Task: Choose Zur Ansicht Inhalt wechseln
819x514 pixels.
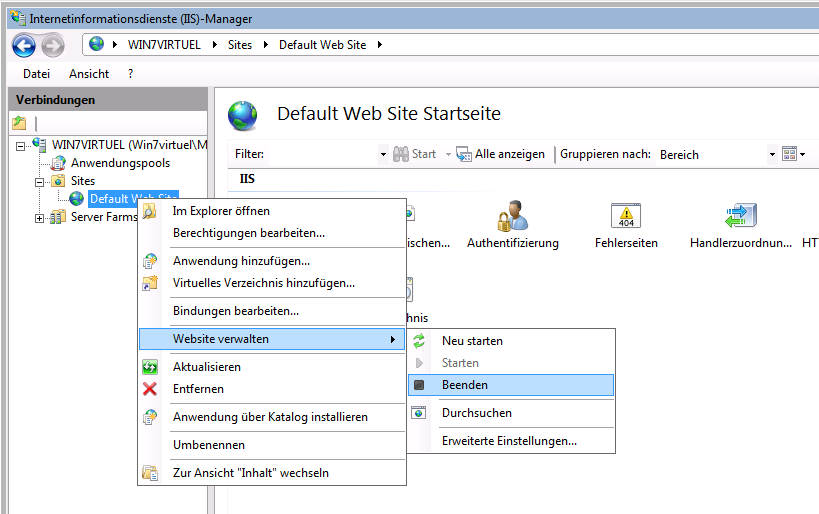Action: (272, 473)
